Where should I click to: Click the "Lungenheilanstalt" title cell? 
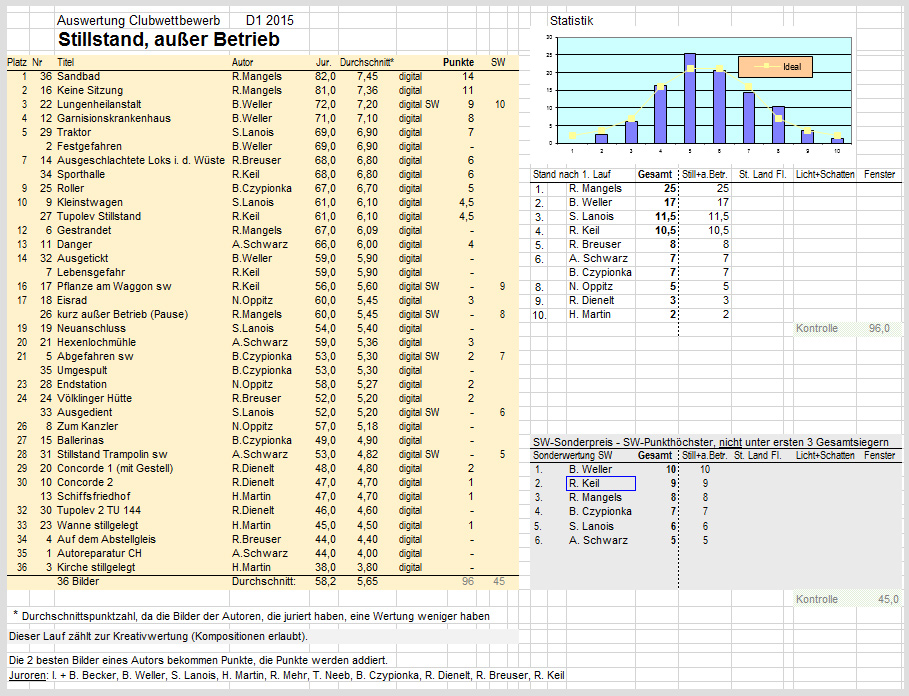(x=99, y=104)
